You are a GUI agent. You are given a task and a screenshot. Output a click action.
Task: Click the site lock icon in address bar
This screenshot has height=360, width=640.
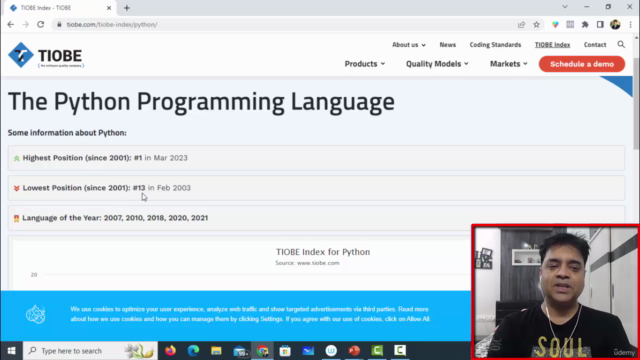[59, 24]
